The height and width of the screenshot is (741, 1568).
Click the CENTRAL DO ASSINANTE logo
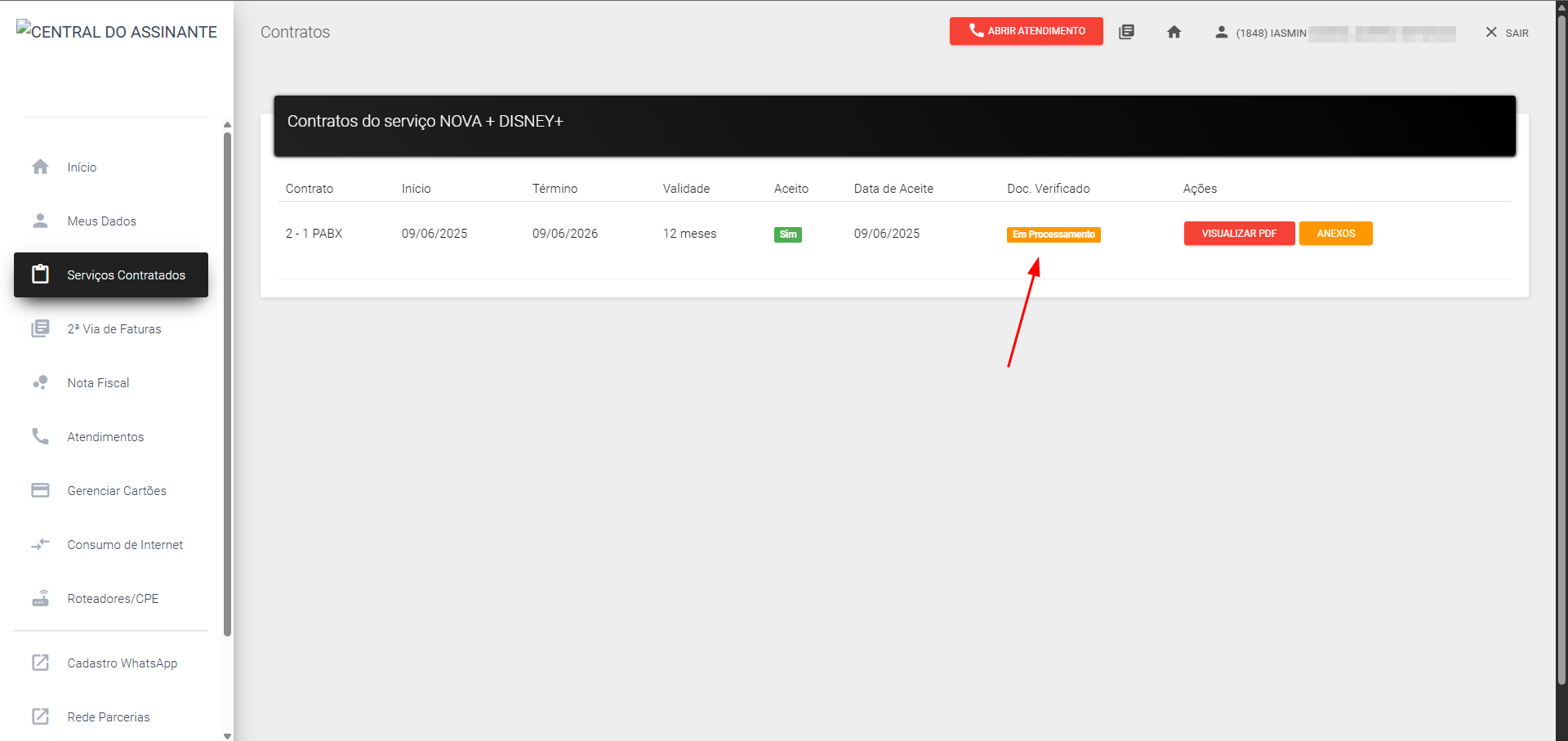pos(117,31)
